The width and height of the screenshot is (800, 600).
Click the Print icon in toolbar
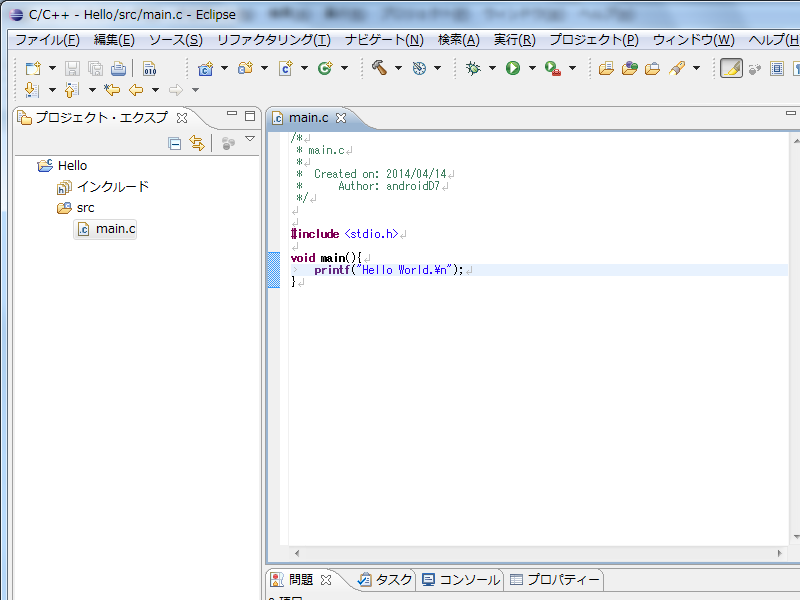(x=118, y=68)
